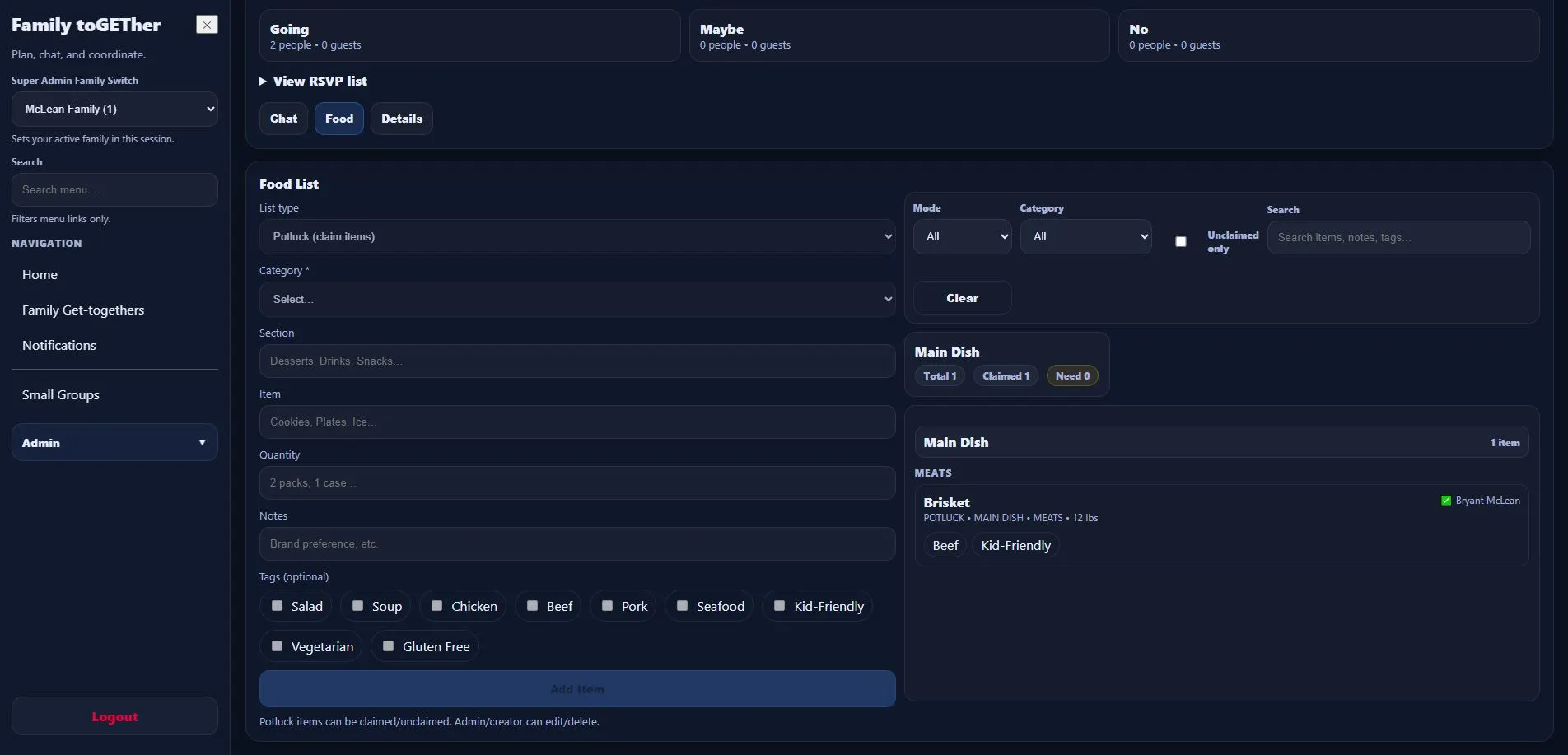Open the List type Potluck dropdown
1568x755 pixels.
[x=576, y=236]
